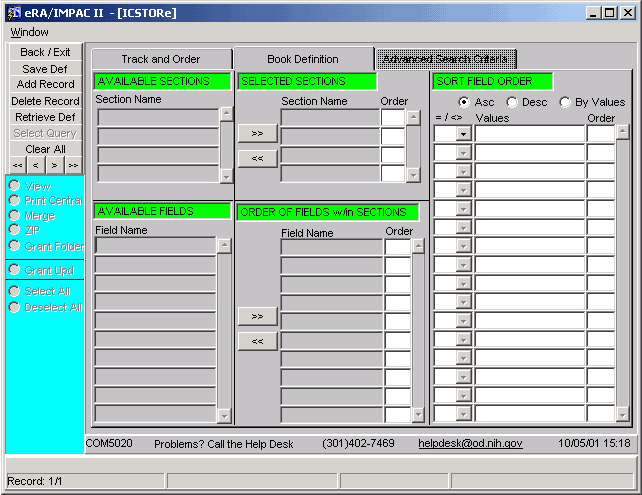Screen dimensions: 642x495
Task: Choose the Merge radio option
Action: [x=14, y=215]
